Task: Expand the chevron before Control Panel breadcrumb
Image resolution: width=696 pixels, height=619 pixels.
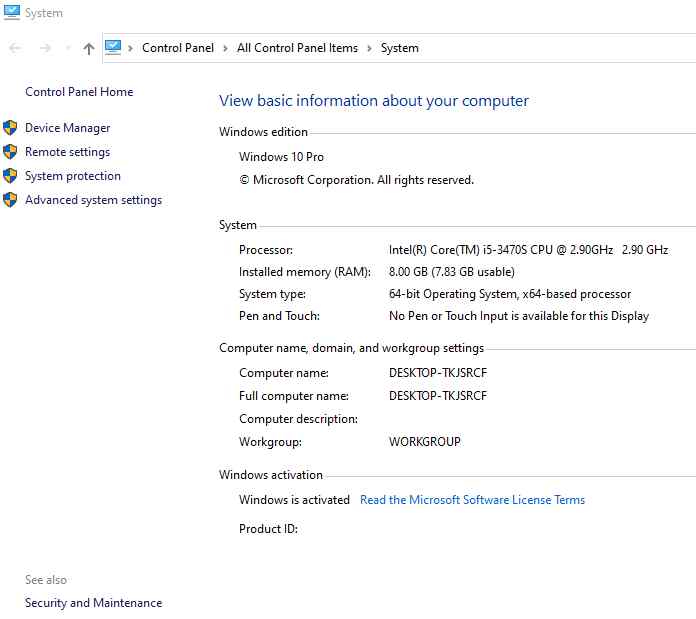Action: (130, 48)
